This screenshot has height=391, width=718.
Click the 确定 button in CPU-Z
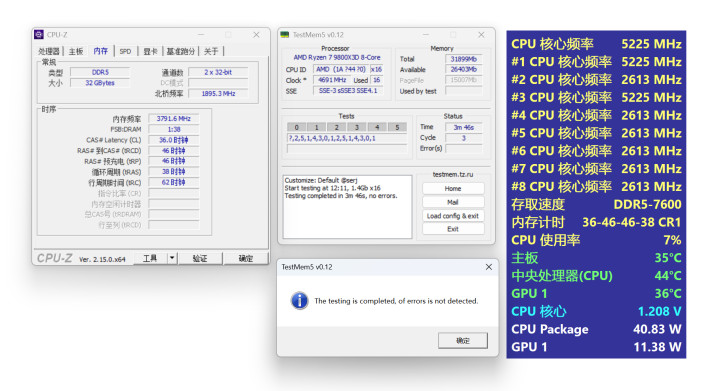pyautogui.click(x=246, y=258)
